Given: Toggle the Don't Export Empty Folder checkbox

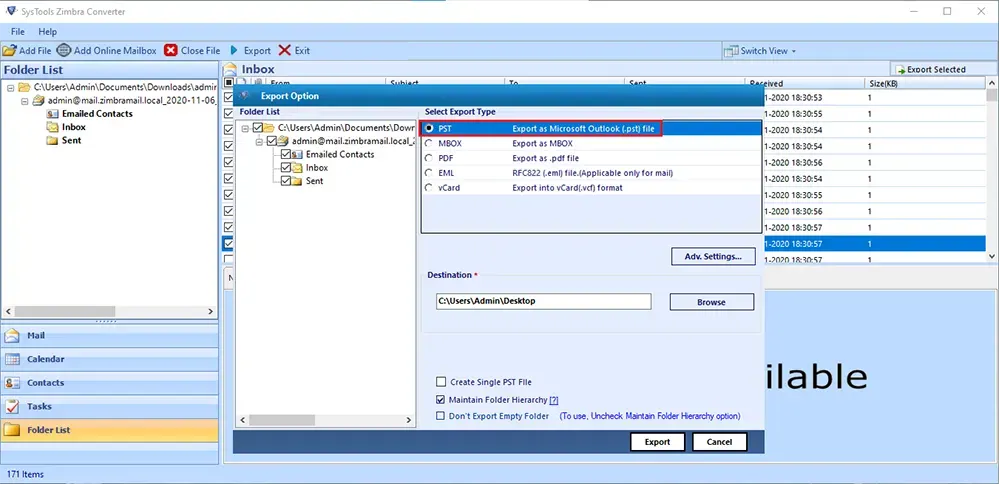Looking at the screenshot, I should [x=440, y=416].
